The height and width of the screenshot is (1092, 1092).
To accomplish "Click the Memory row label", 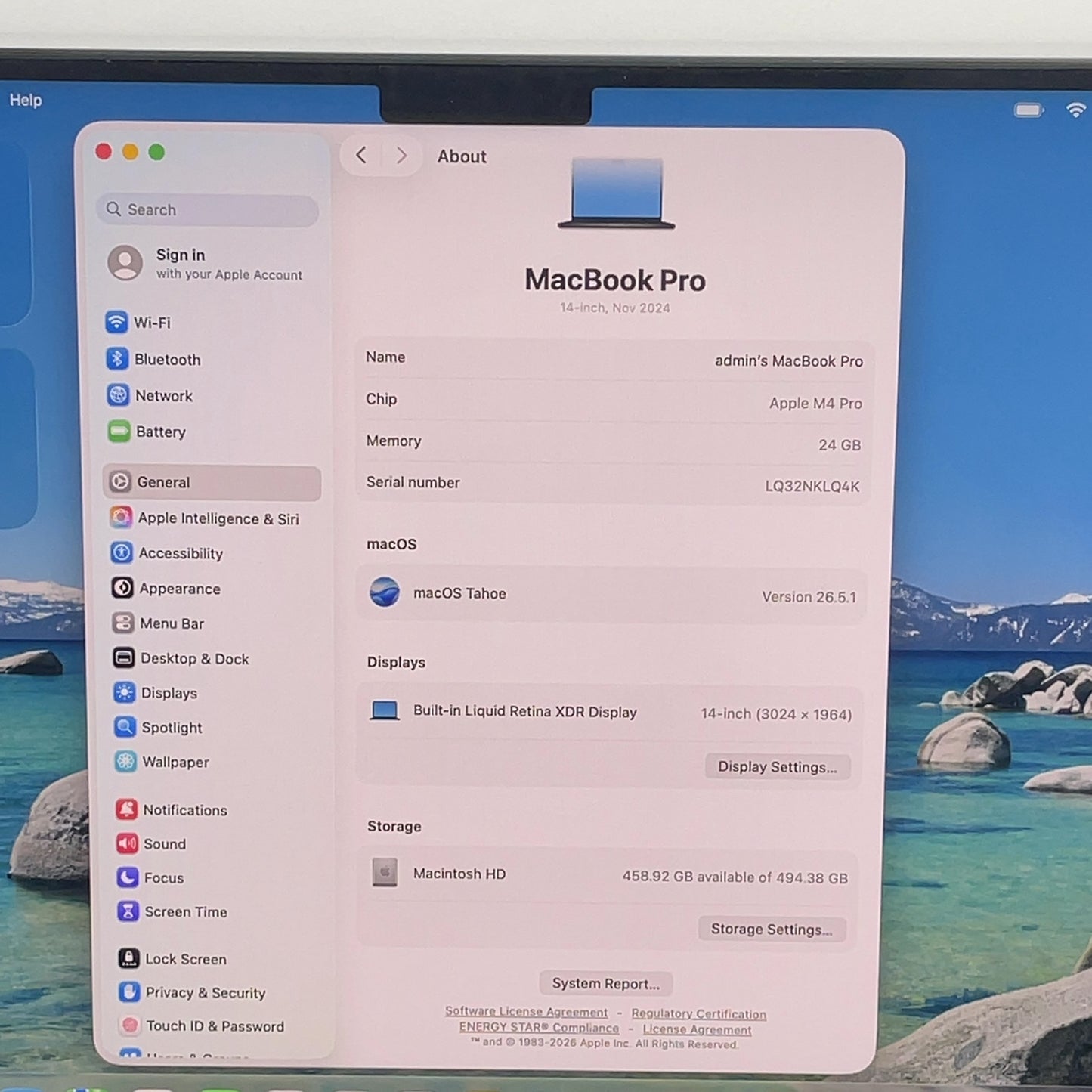I will pyautogui.click(x=394, y=441).
